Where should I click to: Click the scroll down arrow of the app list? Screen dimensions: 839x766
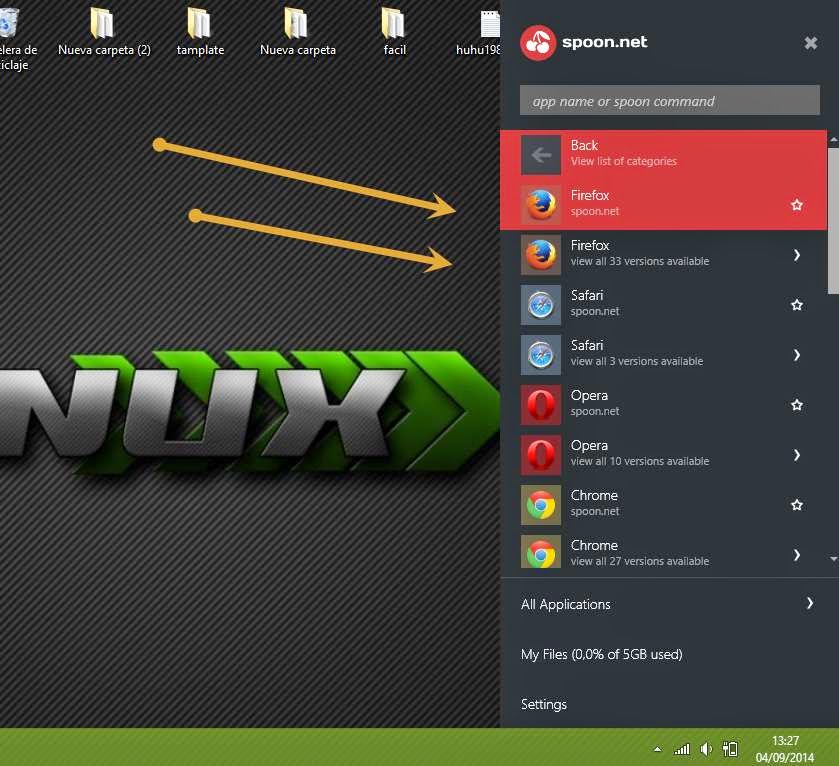(x=833, y=558)
